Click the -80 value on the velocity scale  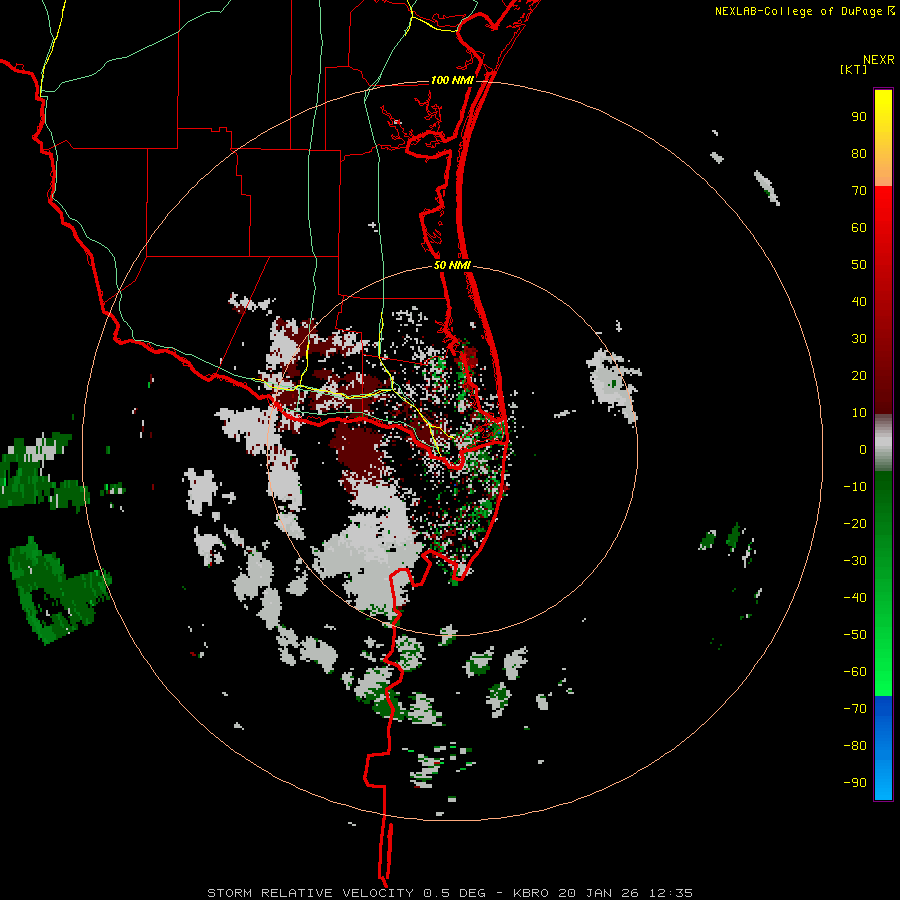(x=855, y=746)
